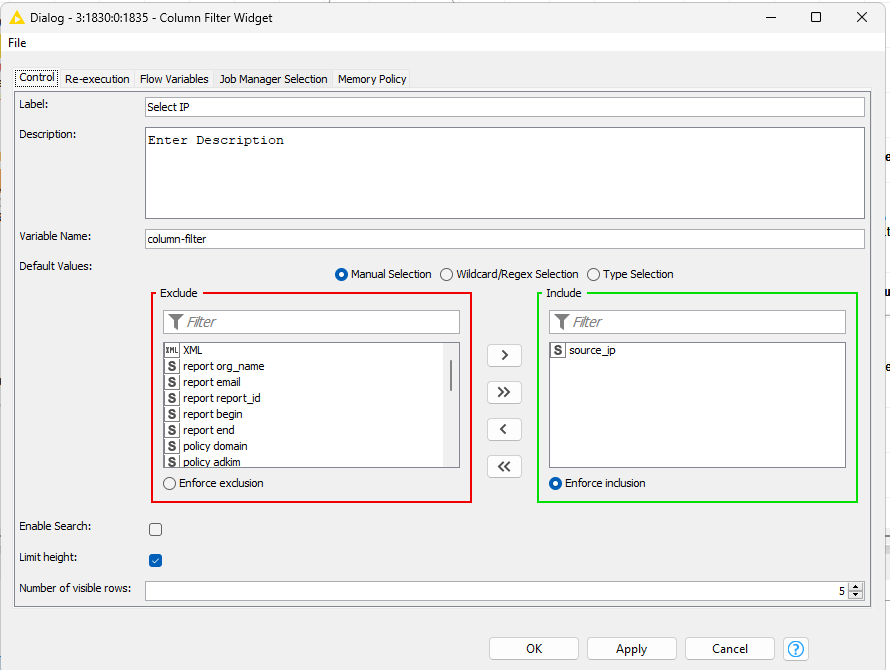
Task: Select report end in Exclude list
Action: click(x=304, y=430)
